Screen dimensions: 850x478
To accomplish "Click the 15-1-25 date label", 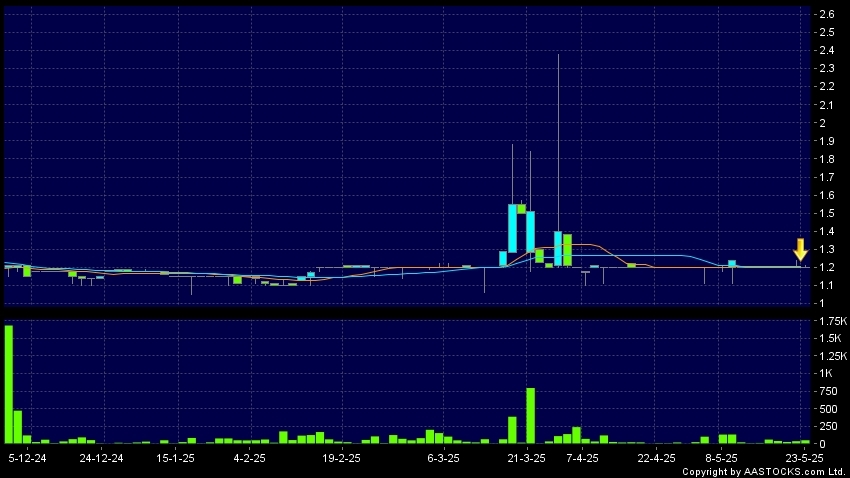I will click(x=175, y=458).
